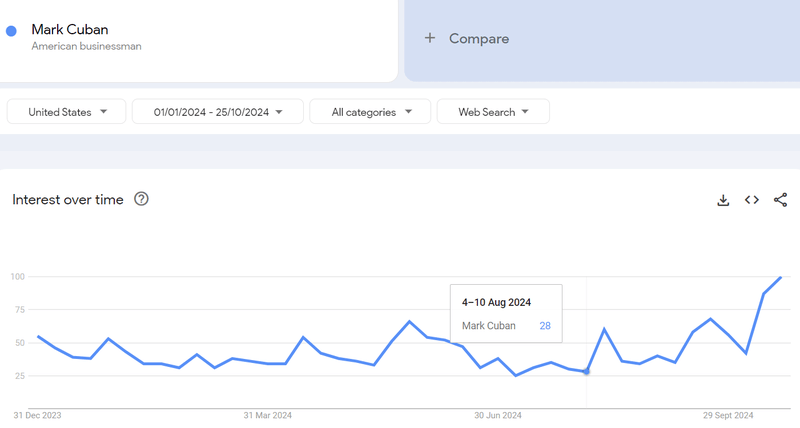
Task: Open the United States region dropdown
Action: tap(66, 112)
